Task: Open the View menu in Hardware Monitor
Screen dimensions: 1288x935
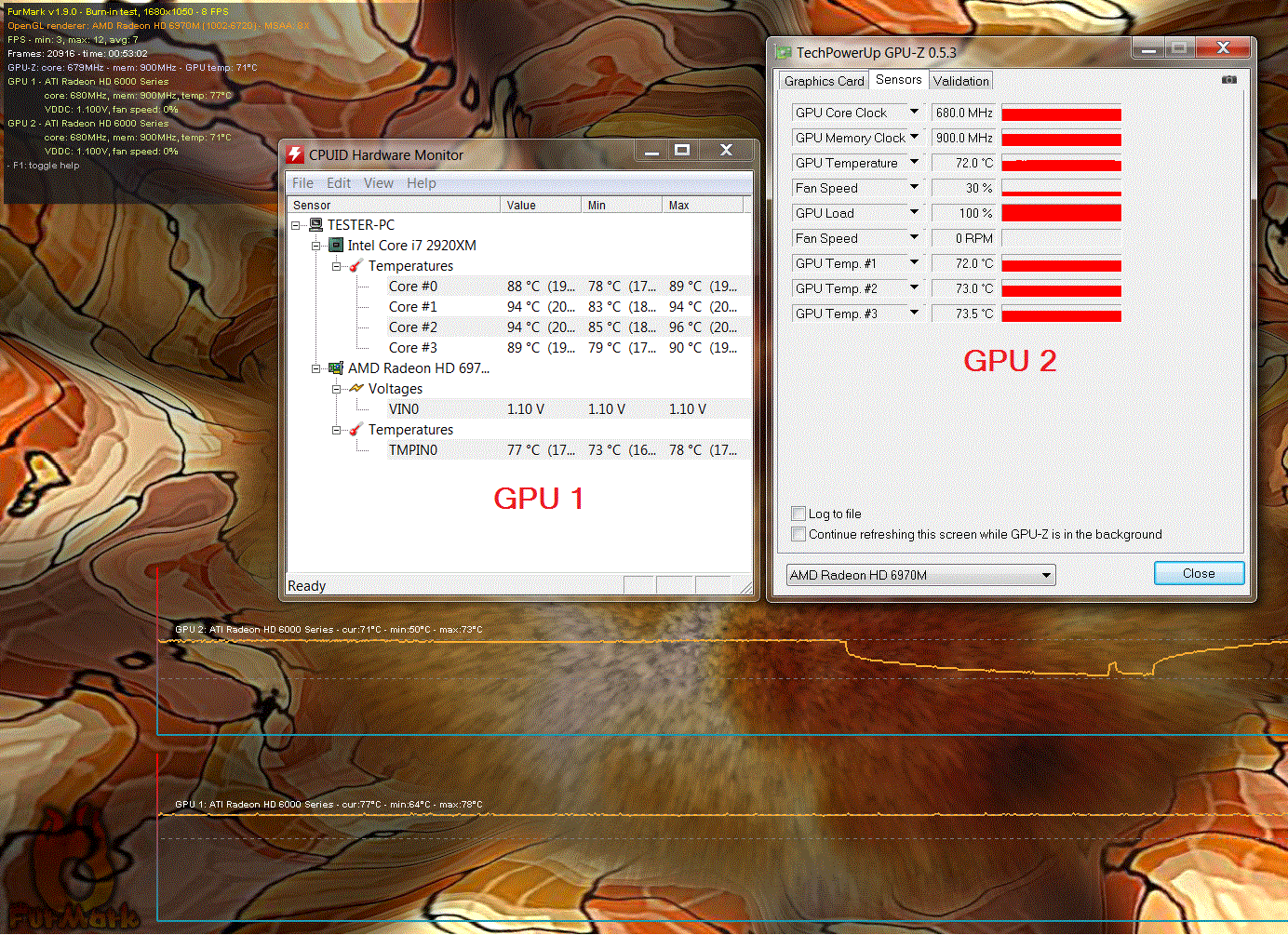Action: [378, 183]
